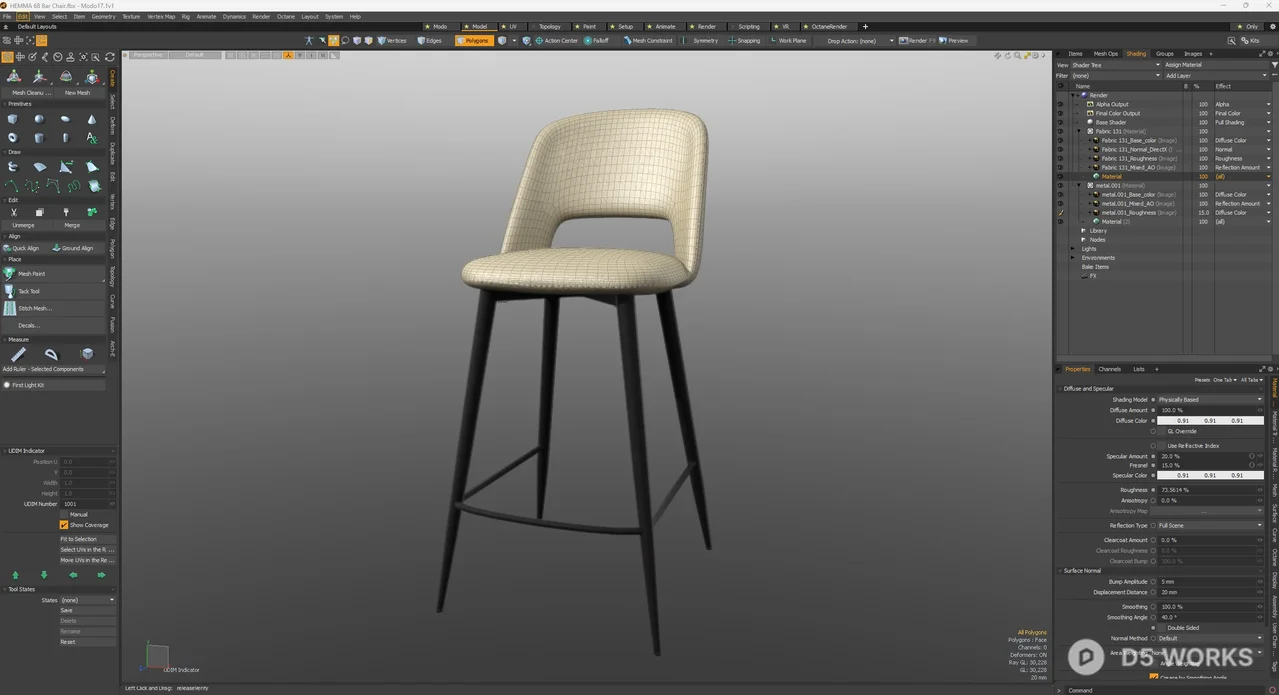Open the Stitch Mesh tool
Image resolution: width=1279 pixels, height=695 pixels.
click(53, 308)
